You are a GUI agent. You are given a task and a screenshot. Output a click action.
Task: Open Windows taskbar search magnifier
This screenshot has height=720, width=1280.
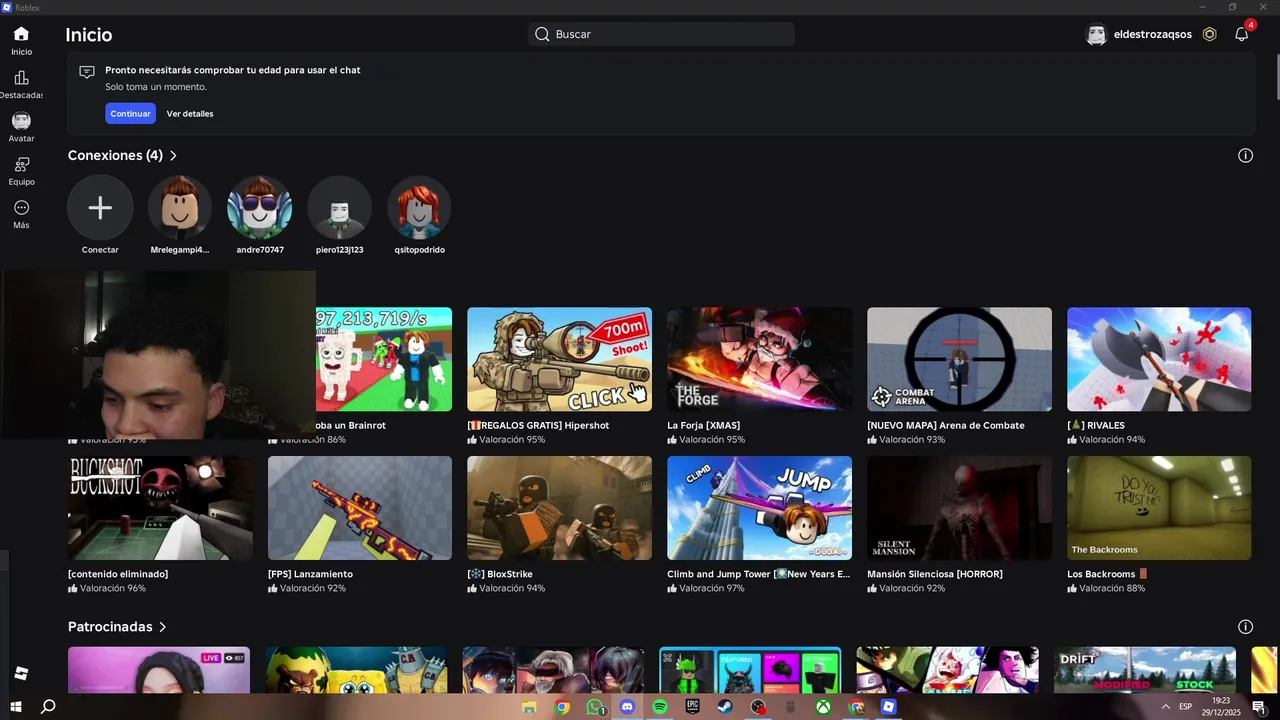pyautogui.click(x=48, y=707)
